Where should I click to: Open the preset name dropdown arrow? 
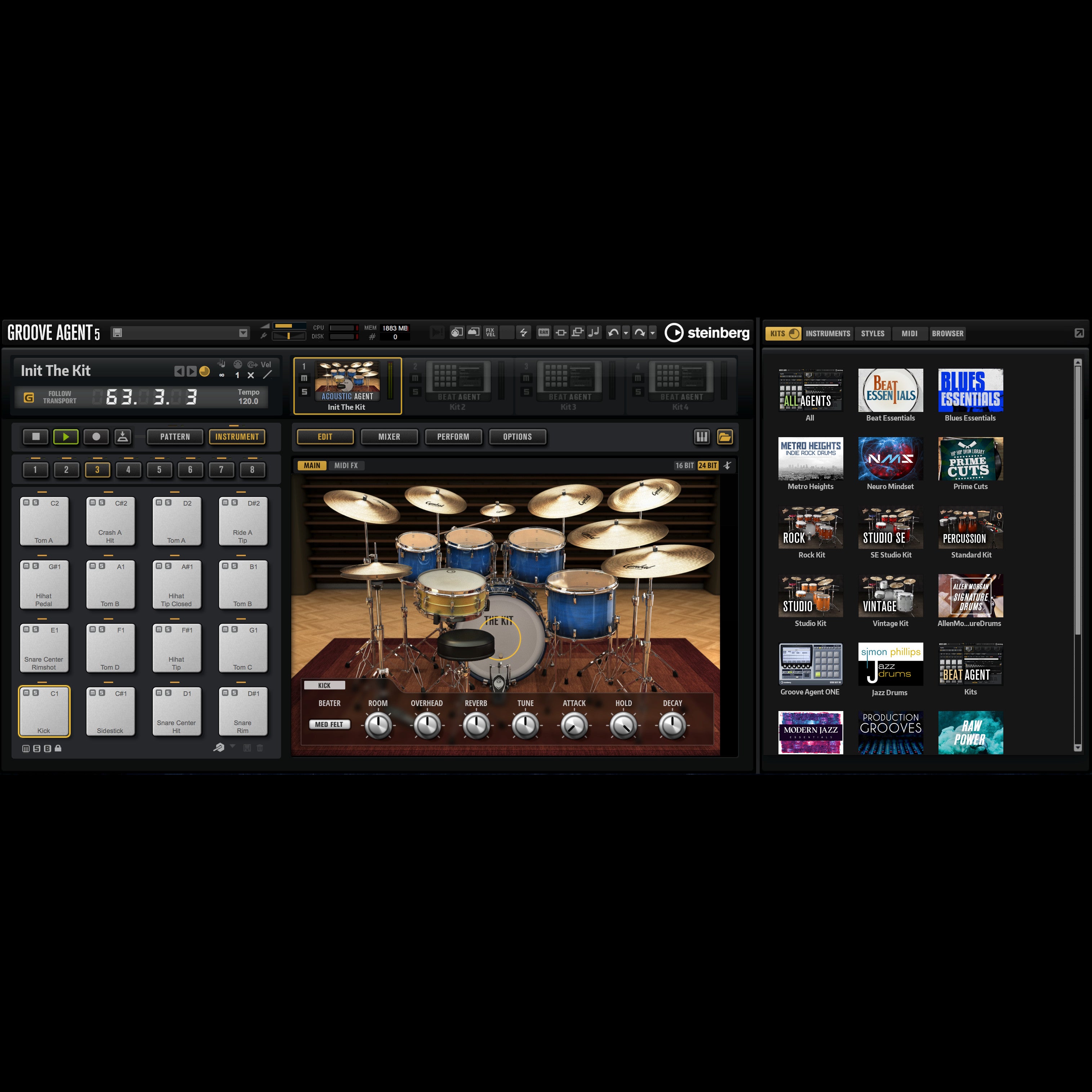(244, 333)
